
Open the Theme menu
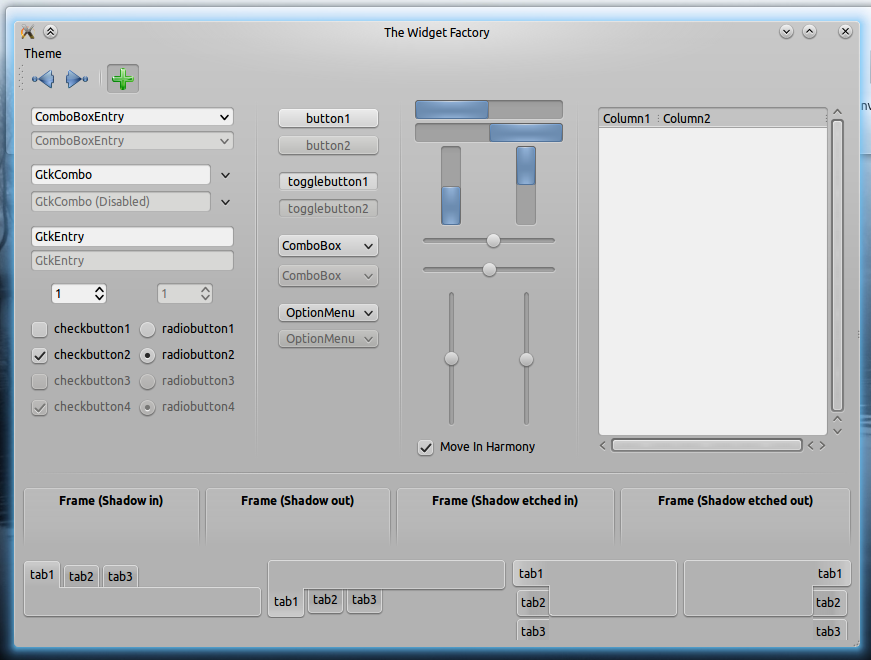pos(43,54)
